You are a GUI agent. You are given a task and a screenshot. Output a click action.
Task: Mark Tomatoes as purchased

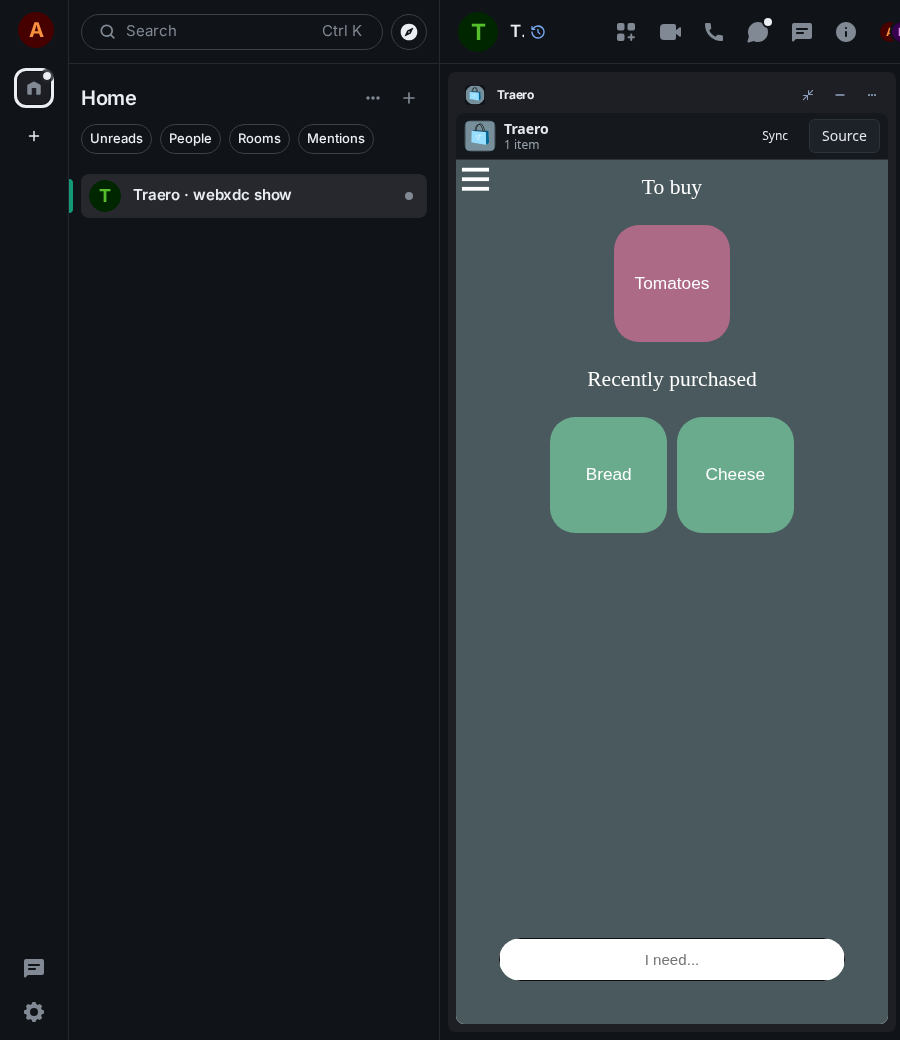[x=672, y=283]
